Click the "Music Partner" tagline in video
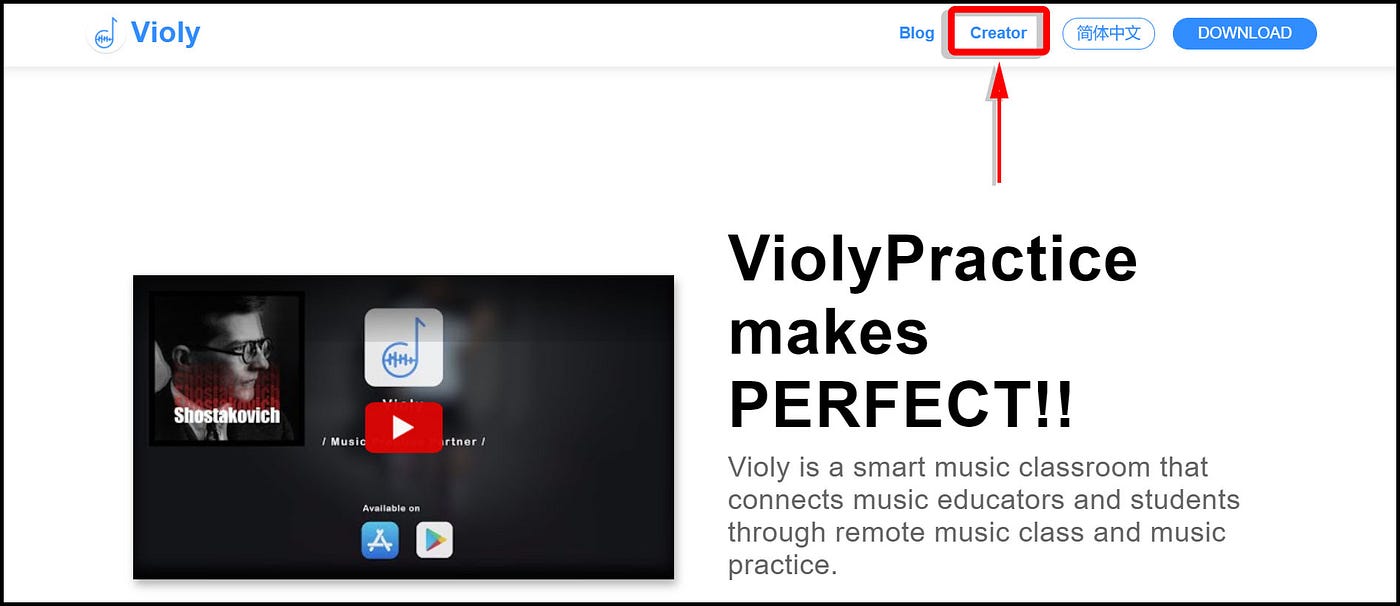Screen dimensions: 1400x606 tap(403, 441)
